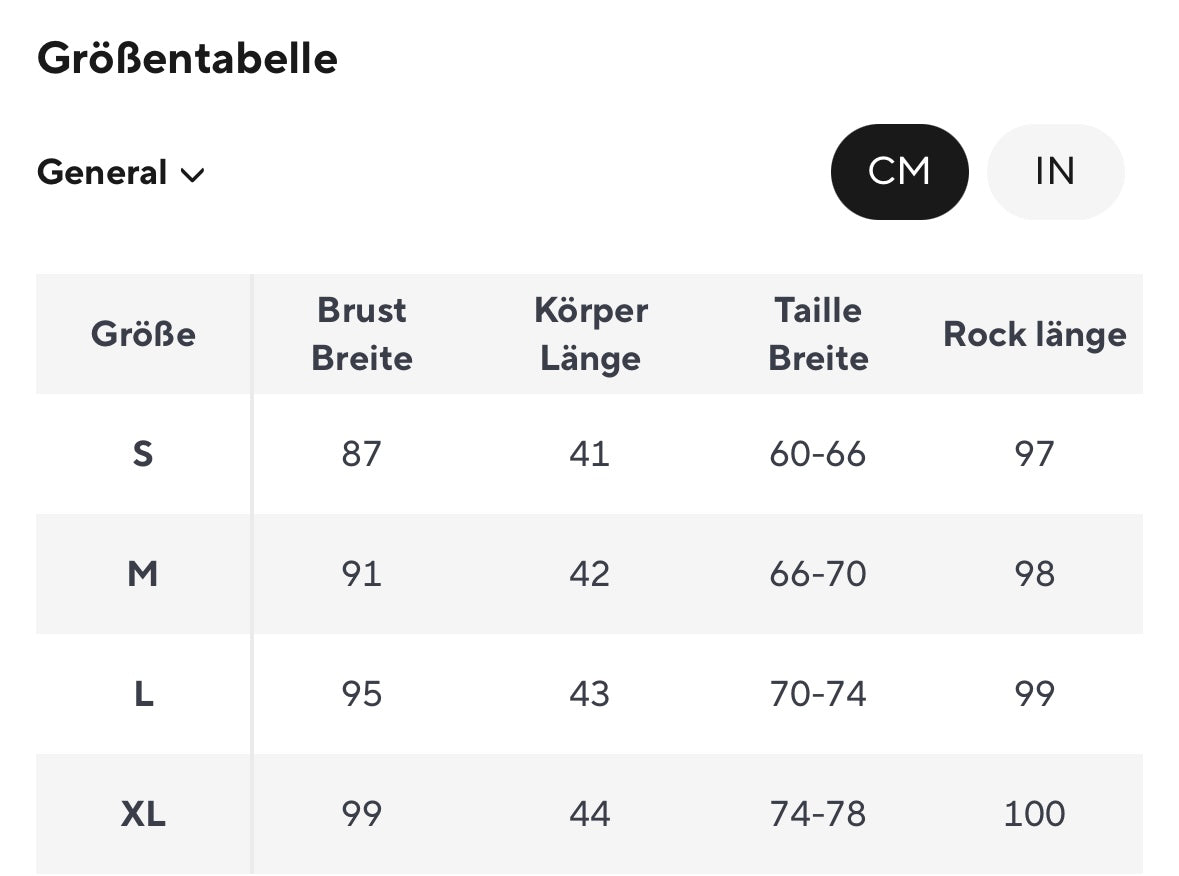The width and height of the screenshot is (1179, 876).
Task: Click the 74-78 waist value for XL
Action: click(x=818, y=814)
